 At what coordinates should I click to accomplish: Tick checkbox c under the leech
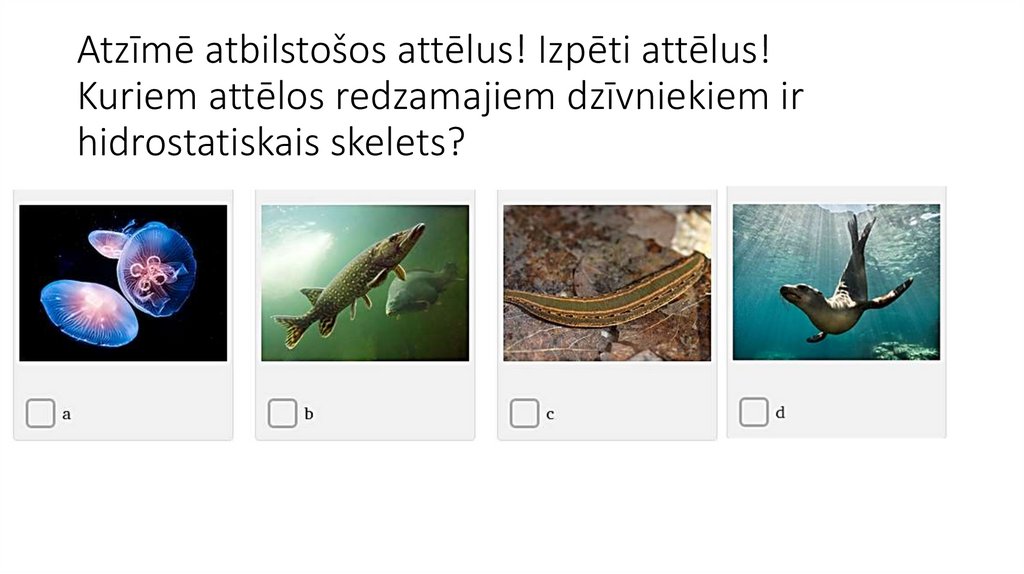(524, 413)
